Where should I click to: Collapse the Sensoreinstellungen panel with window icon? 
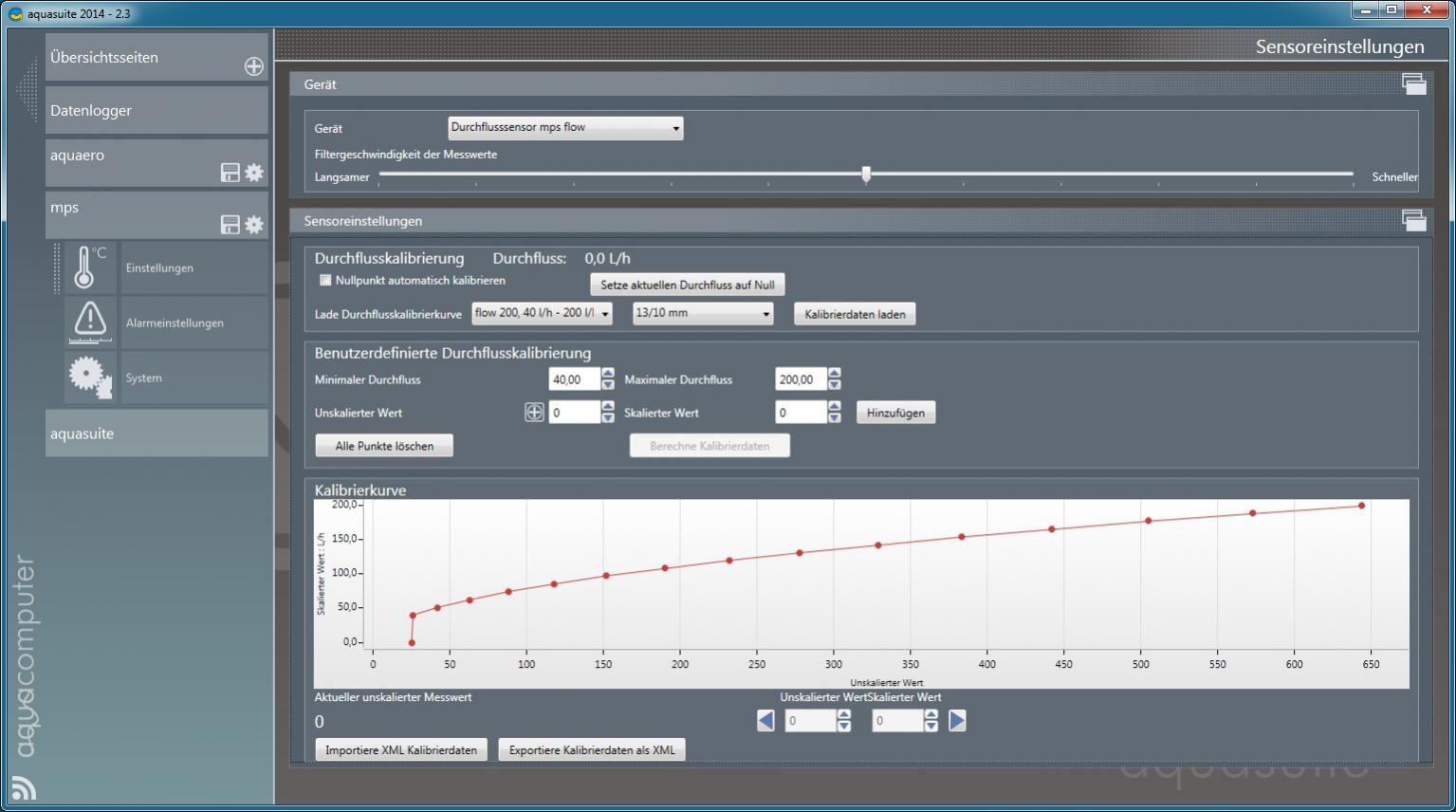(x=1413, y=221)
